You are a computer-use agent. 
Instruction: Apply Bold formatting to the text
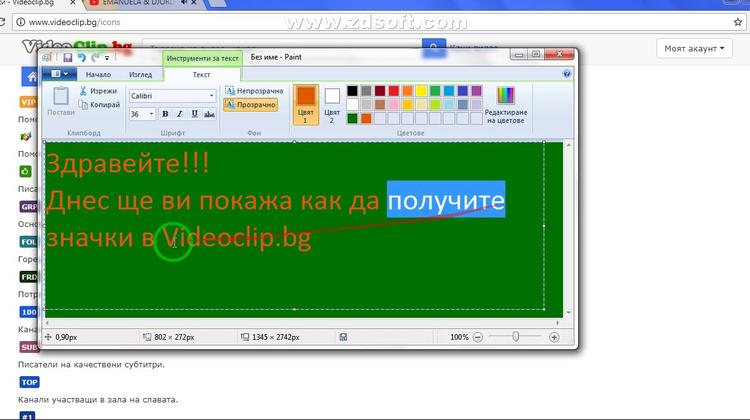(165, 114)
